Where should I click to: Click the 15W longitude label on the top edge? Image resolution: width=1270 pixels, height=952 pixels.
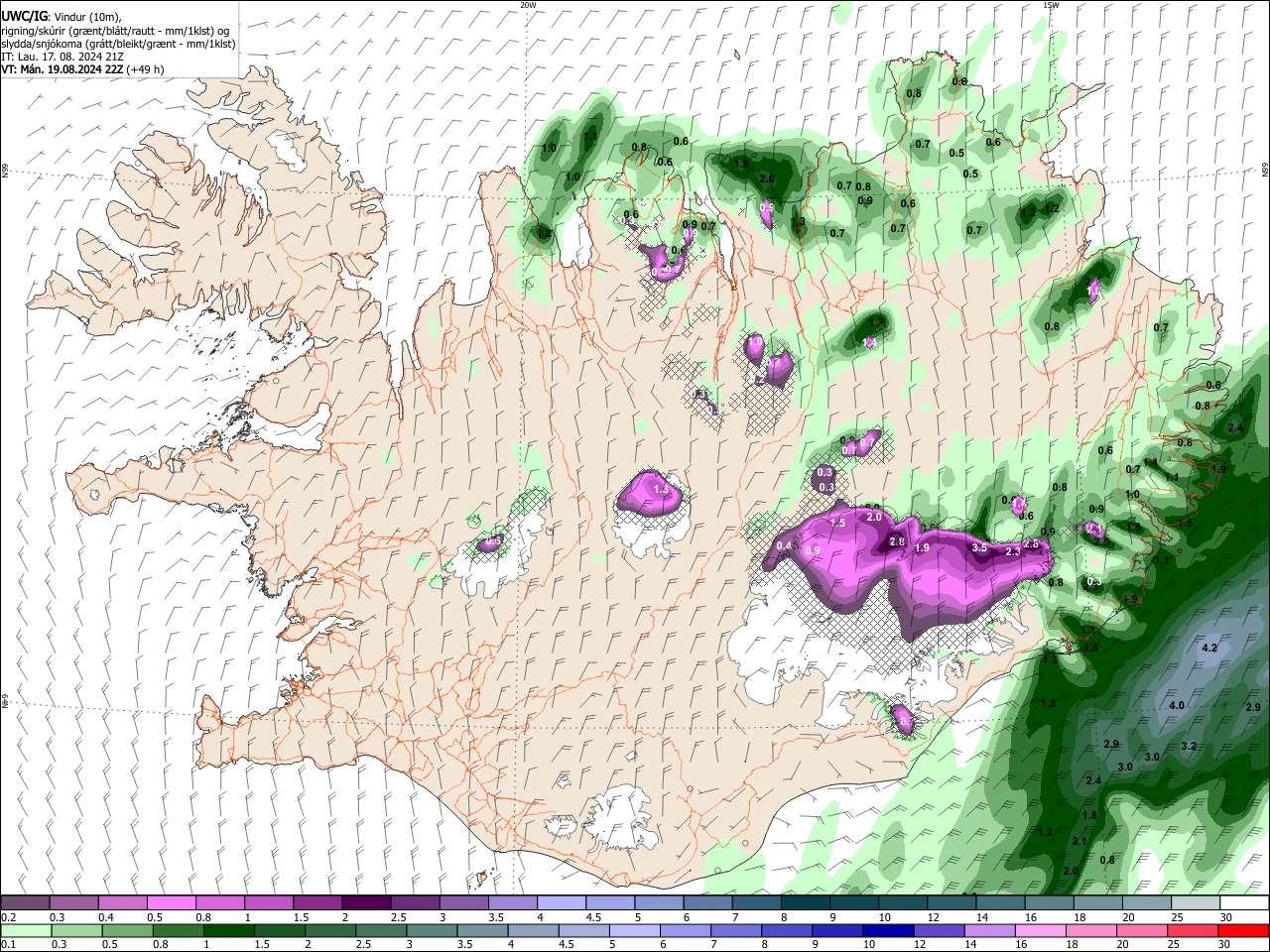pos(1051,5)
